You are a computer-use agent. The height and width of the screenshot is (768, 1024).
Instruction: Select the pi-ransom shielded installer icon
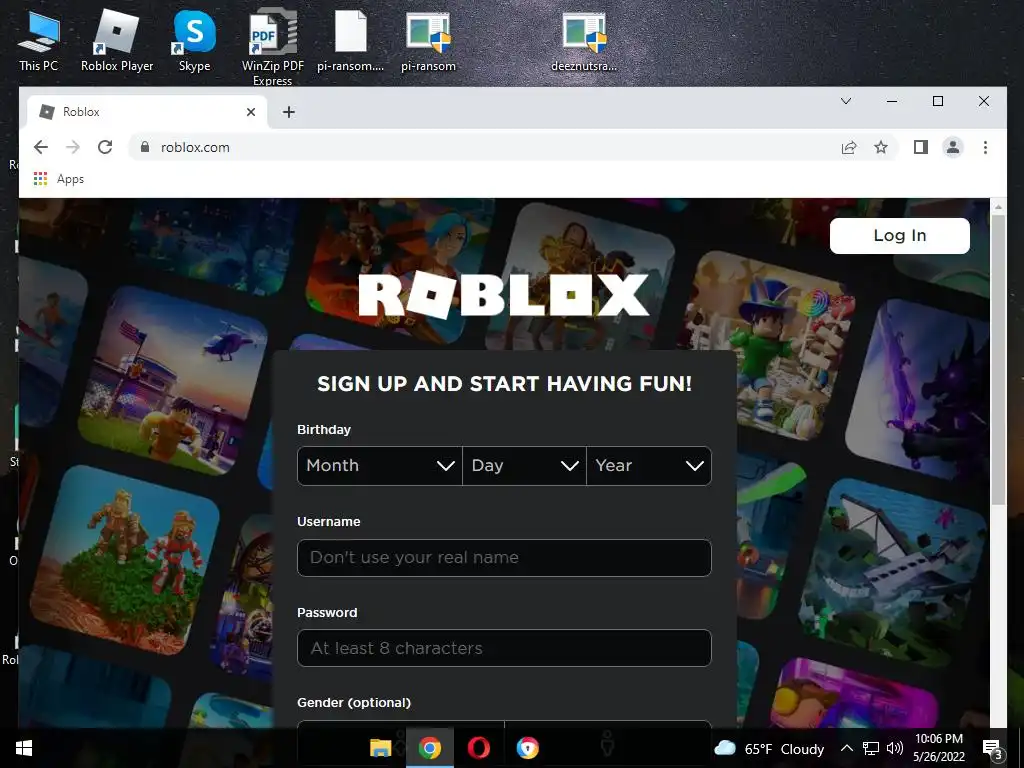(x=428, y=41)
